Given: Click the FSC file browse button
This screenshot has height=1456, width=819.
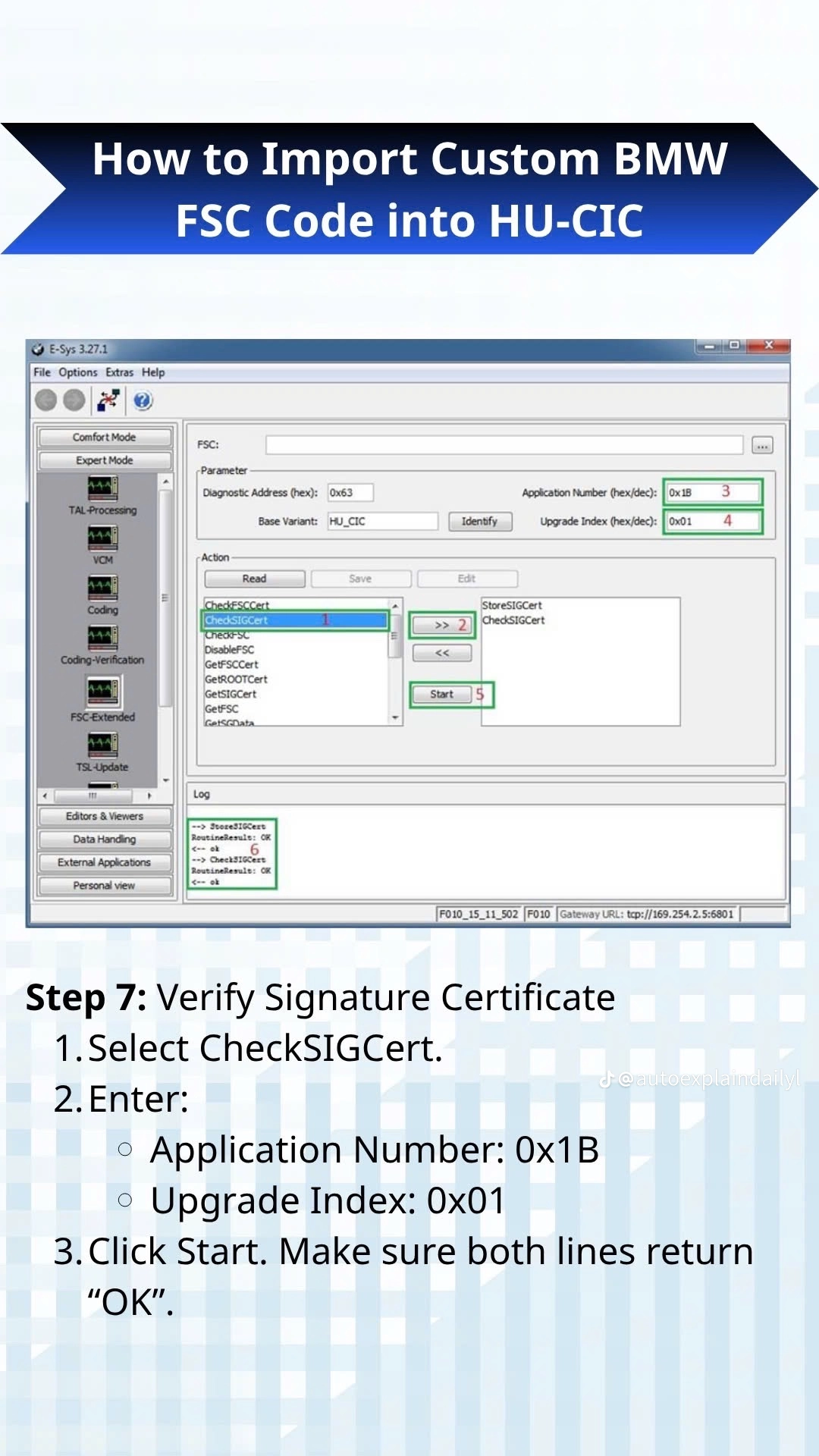Looking at the screenshot, I should click(x=762, y=445).
